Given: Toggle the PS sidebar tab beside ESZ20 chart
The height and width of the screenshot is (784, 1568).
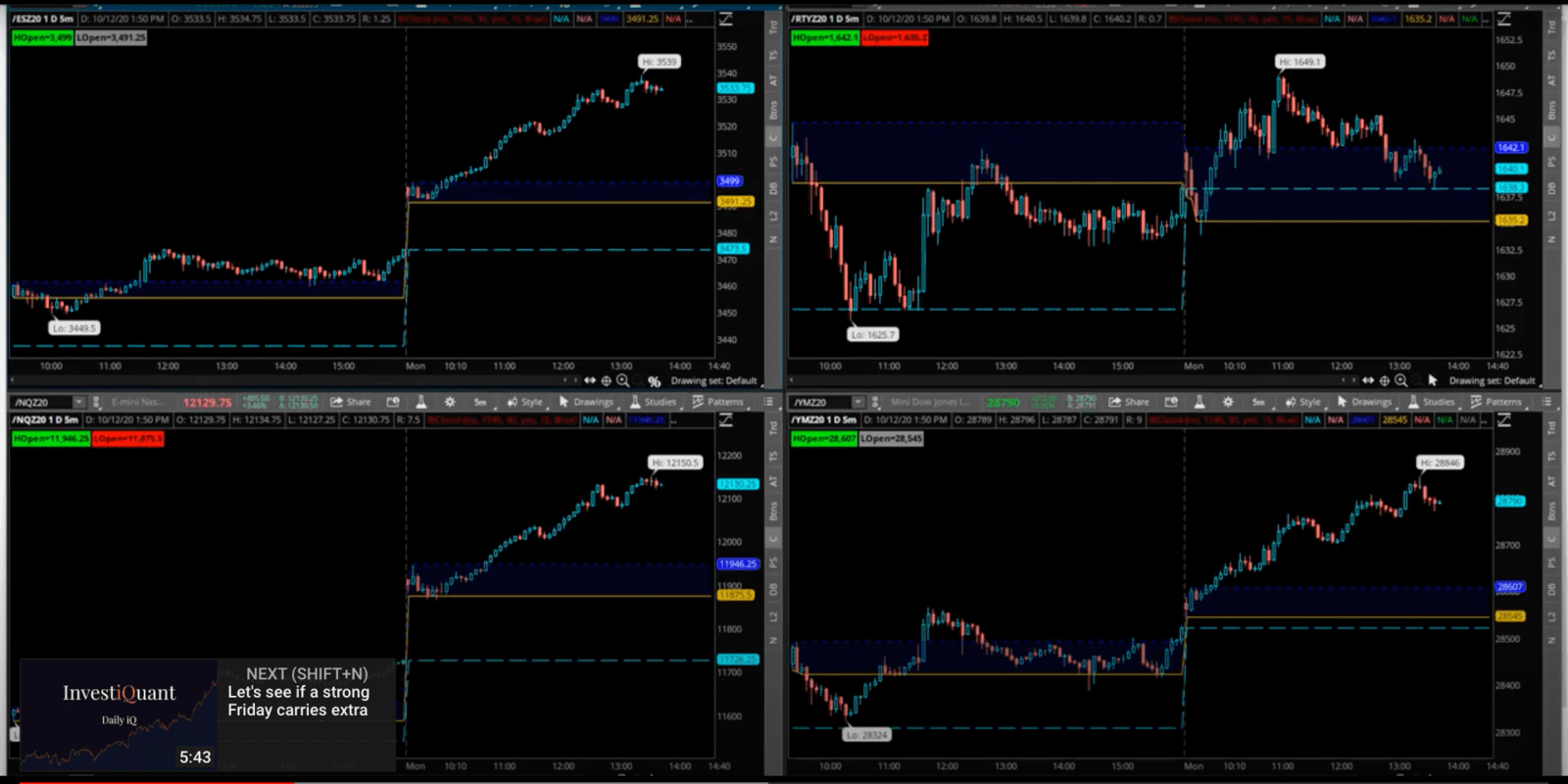Looking at the screenshot, I should (773, 162).
